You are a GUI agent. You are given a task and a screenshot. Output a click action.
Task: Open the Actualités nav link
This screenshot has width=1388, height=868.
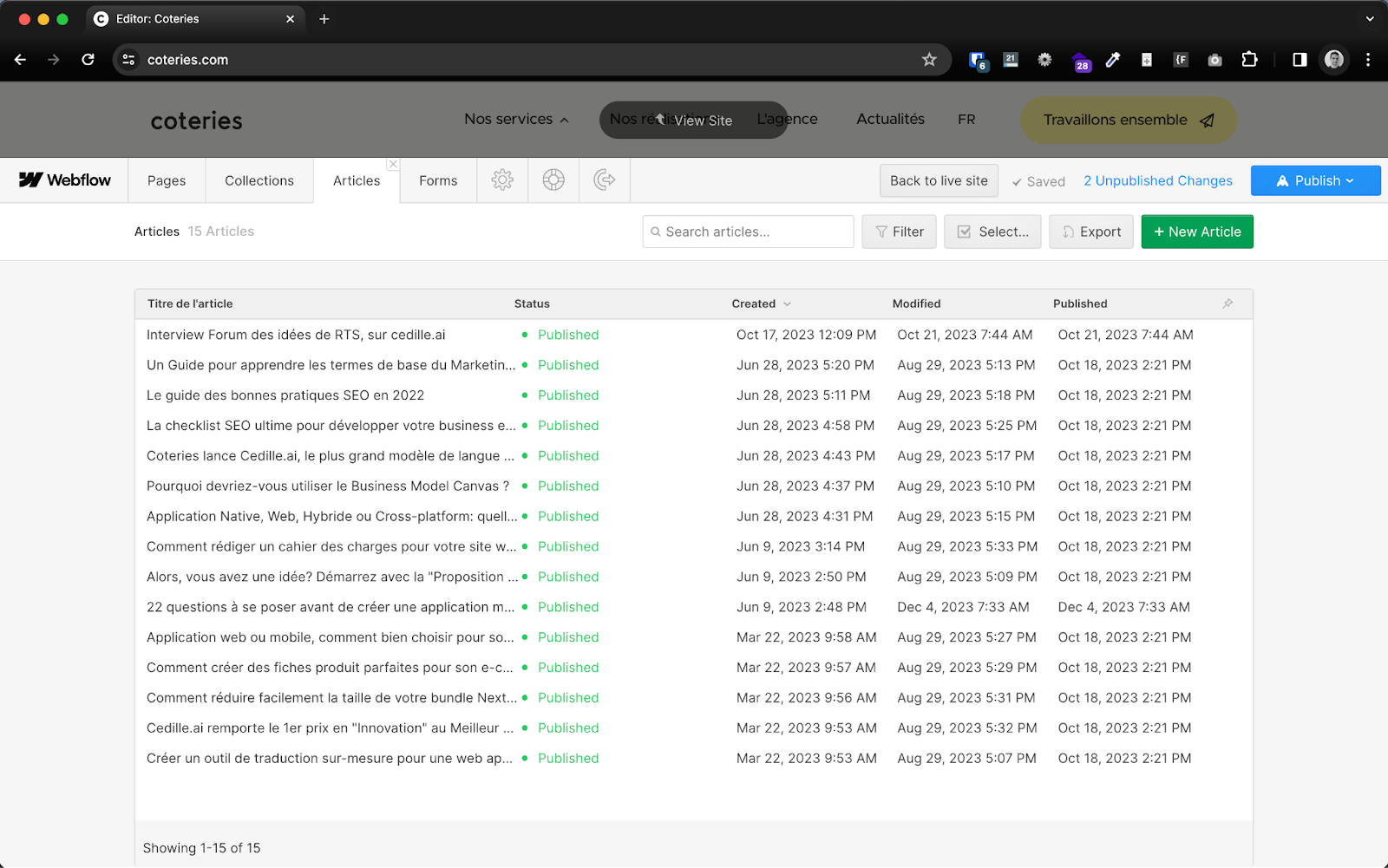point(890,119)
